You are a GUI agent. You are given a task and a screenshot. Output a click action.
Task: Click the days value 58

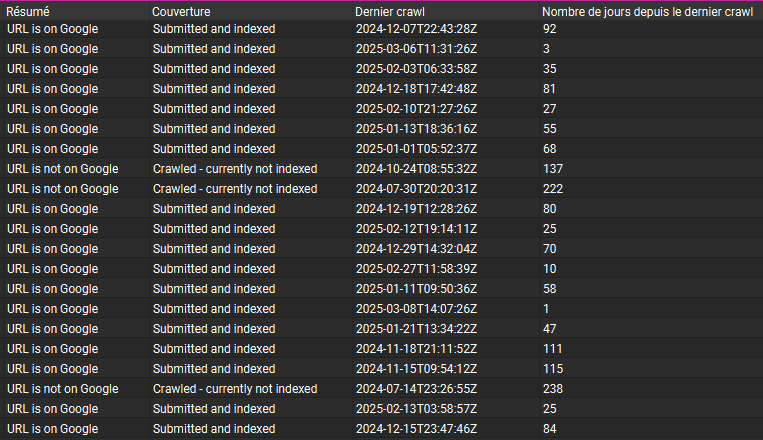click(550, 288)
